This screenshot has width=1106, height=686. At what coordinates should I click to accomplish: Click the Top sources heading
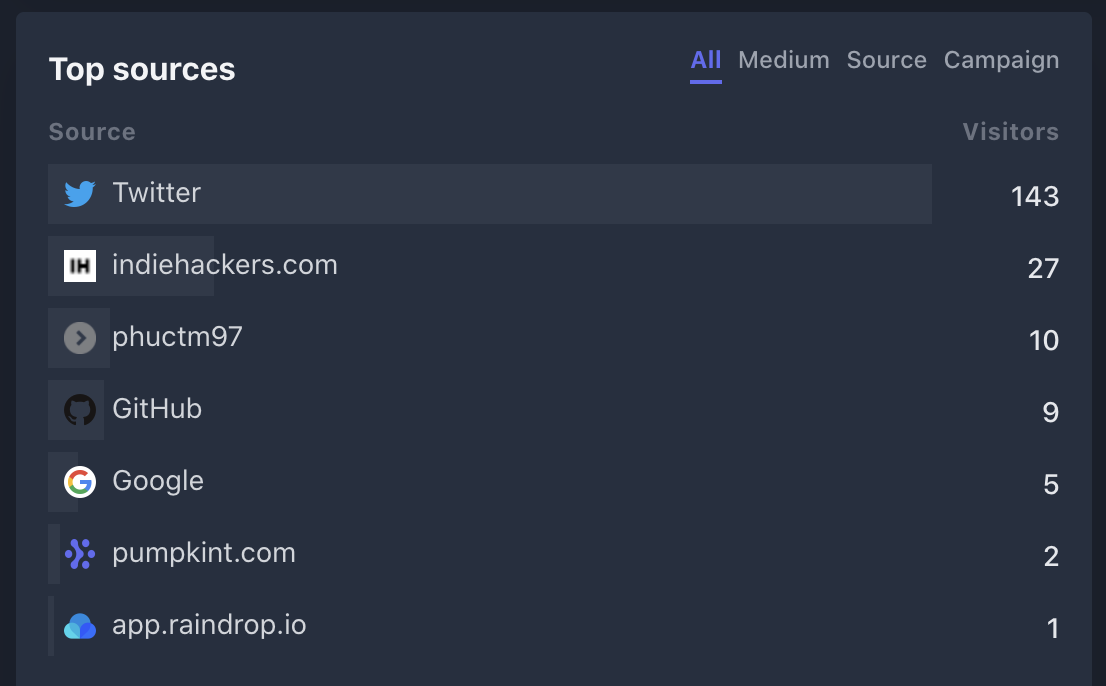point(142,69)
